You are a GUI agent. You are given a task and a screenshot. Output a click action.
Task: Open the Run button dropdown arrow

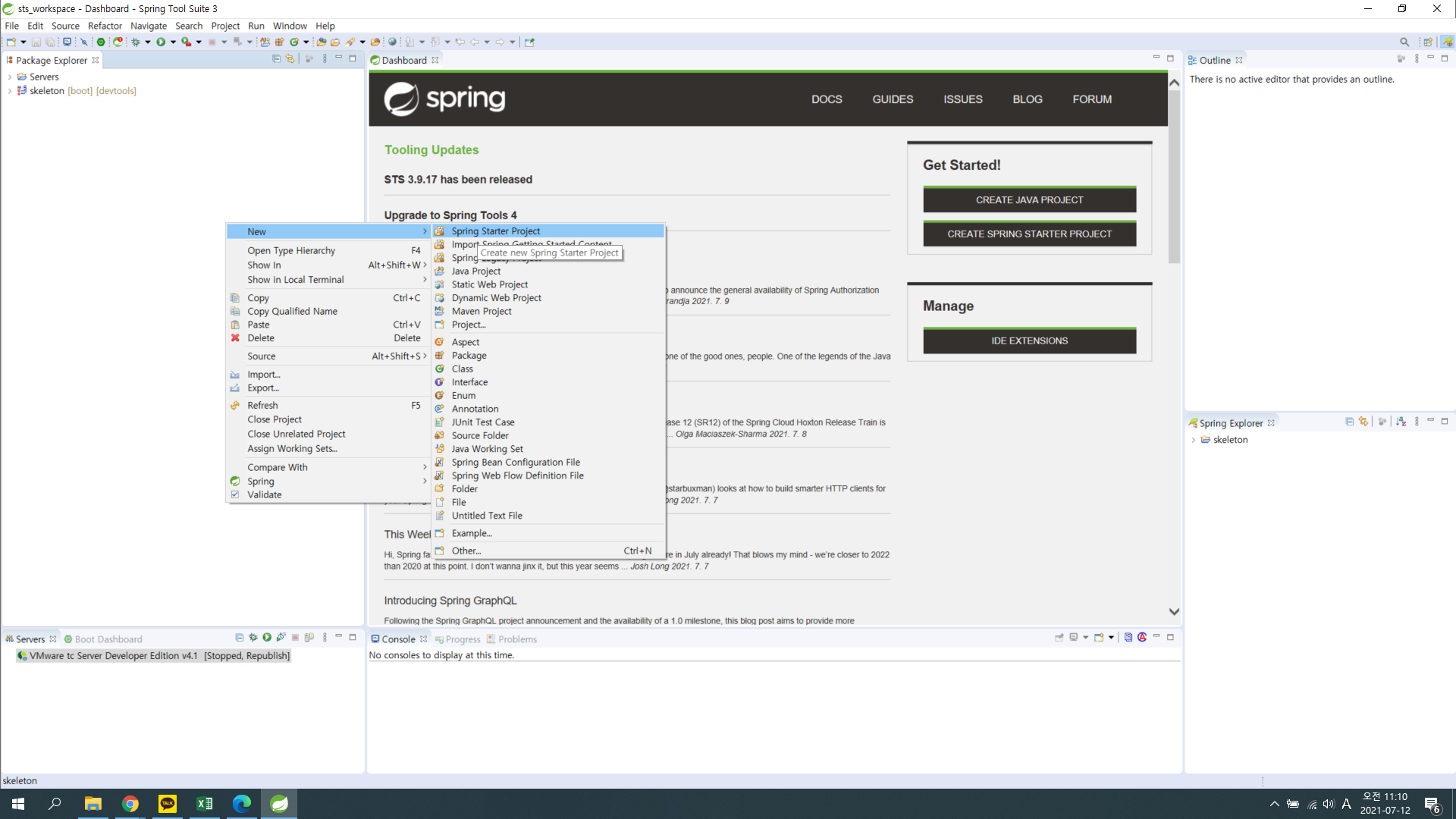click(174, 42)
